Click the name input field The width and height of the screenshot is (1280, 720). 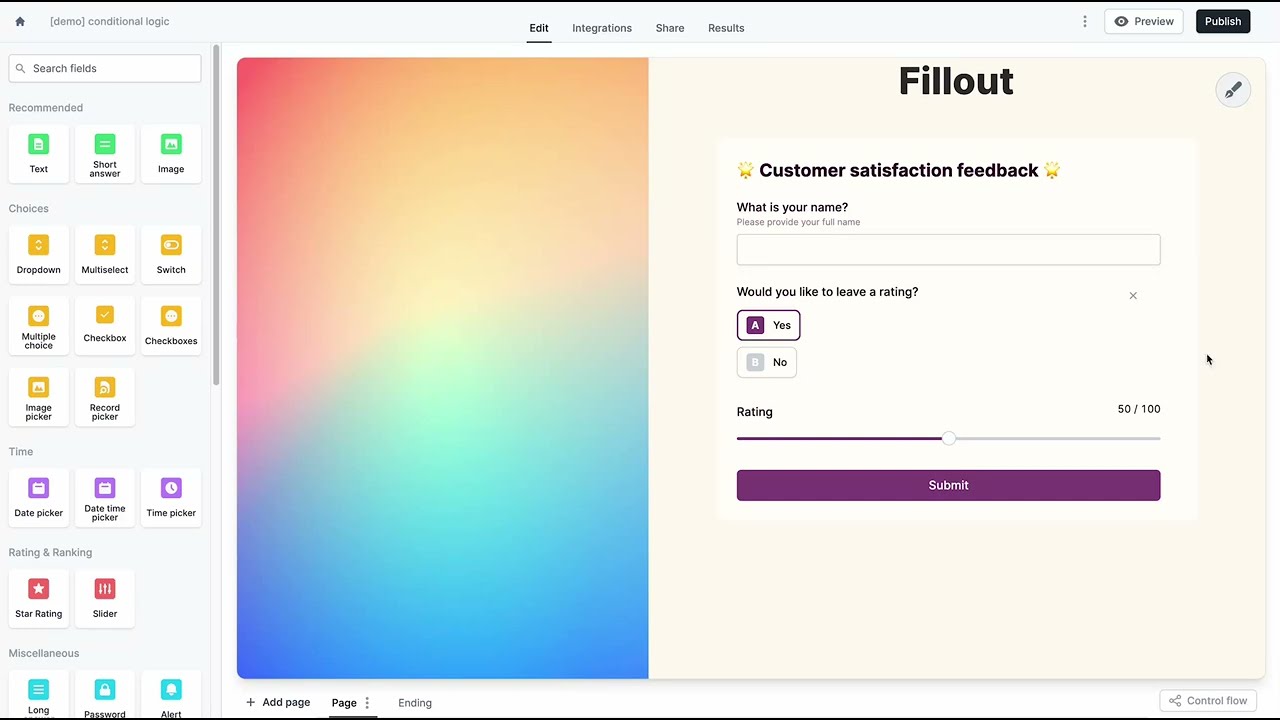coord(948,250)
